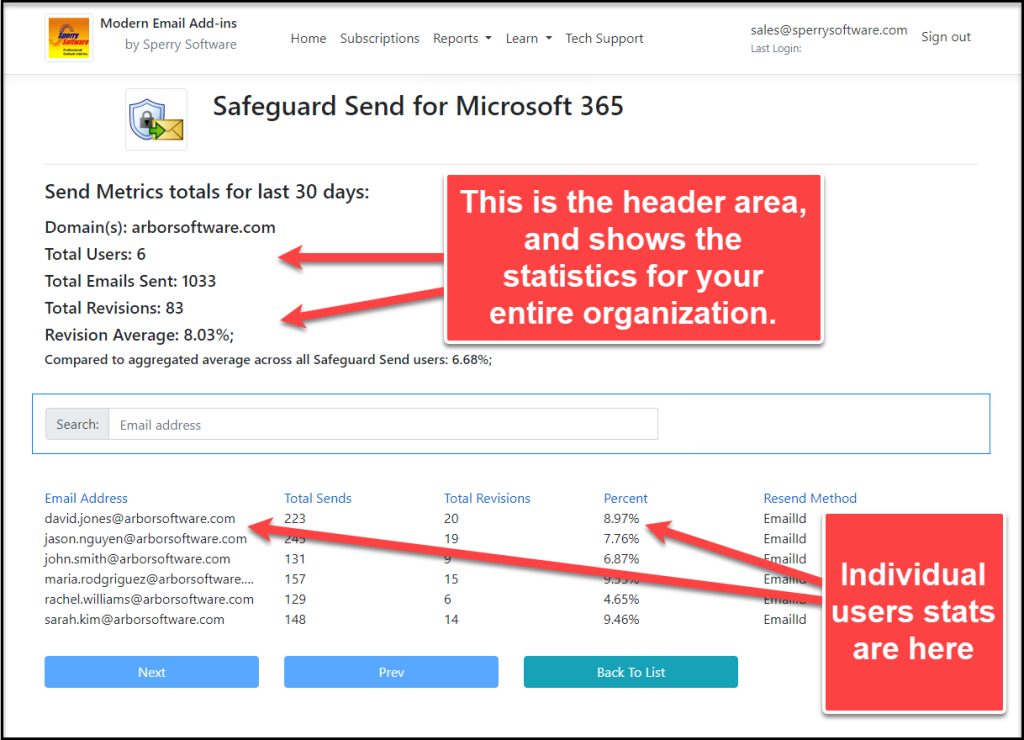Click the Safeguard Send shield icon
The image size is (1024, 740).
tap(155, 118)
